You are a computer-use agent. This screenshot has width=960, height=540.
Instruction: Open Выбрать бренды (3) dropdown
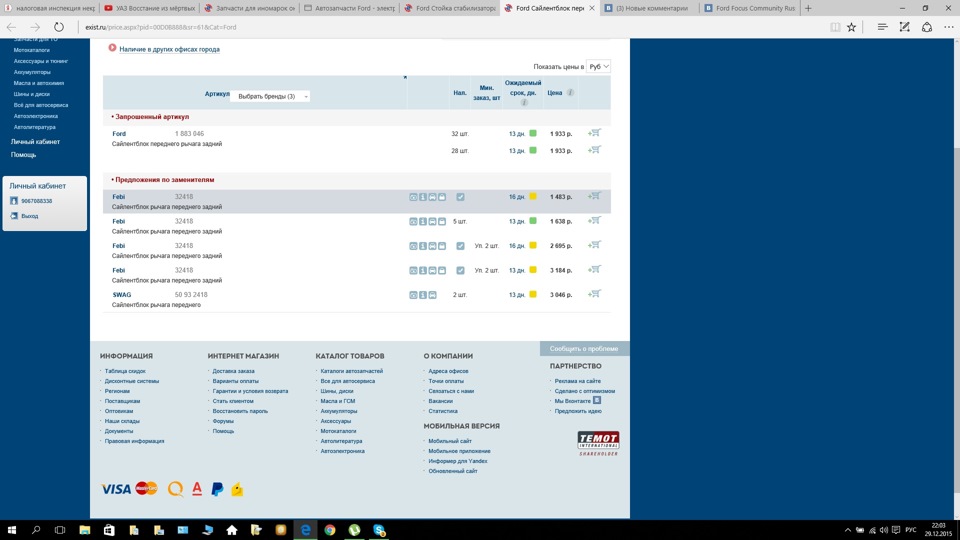[270, 96]
